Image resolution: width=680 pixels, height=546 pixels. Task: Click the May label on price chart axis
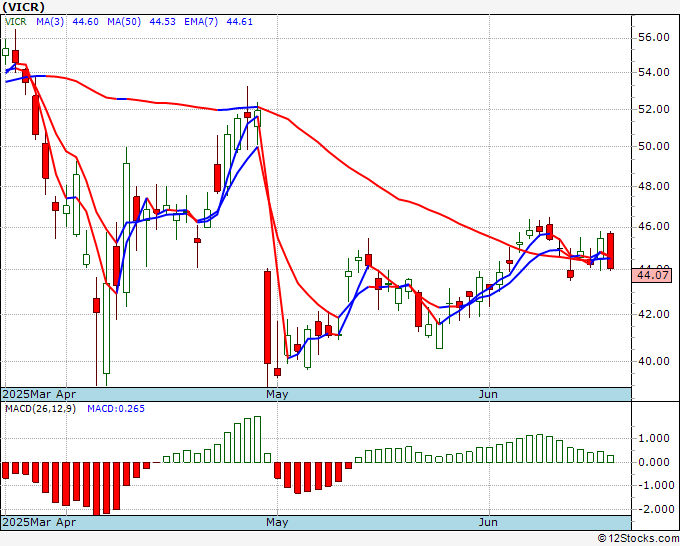coord(277,394)
